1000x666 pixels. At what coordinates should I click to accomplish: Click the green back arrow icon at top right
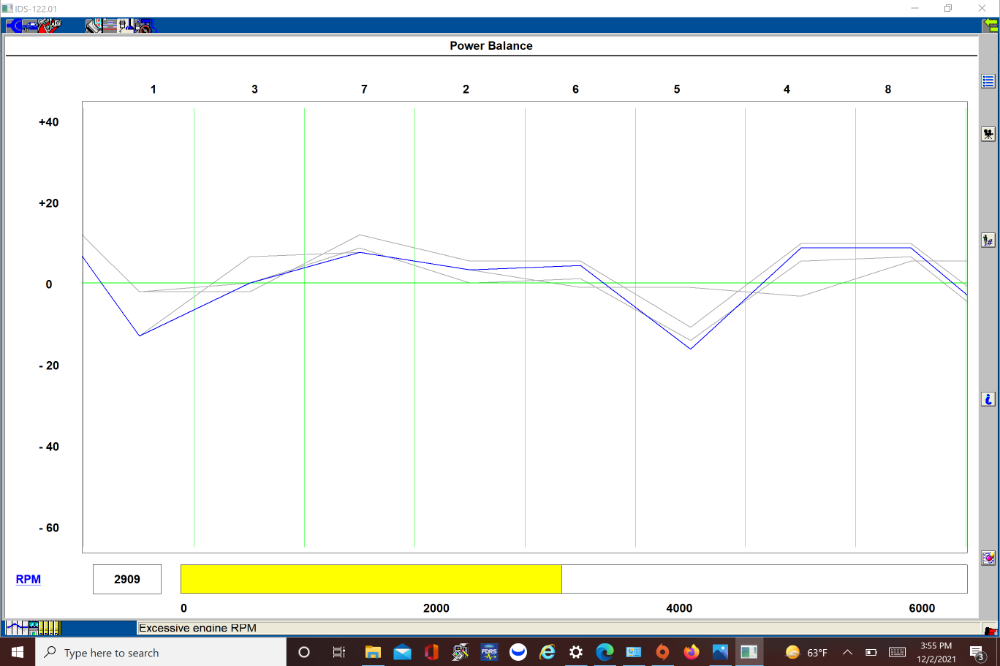point(990,26)
